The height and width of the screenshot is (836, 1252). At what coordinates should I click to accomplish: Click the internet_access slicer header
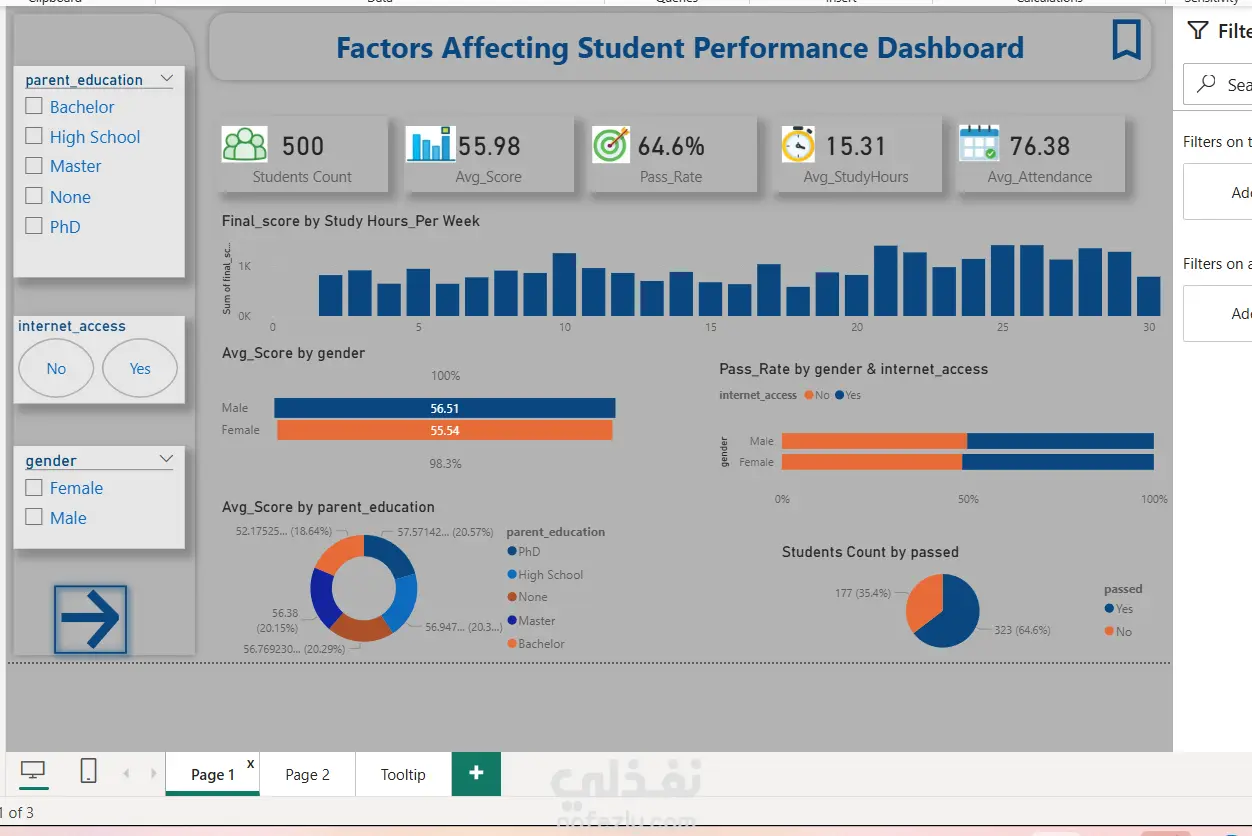[72, 326]
